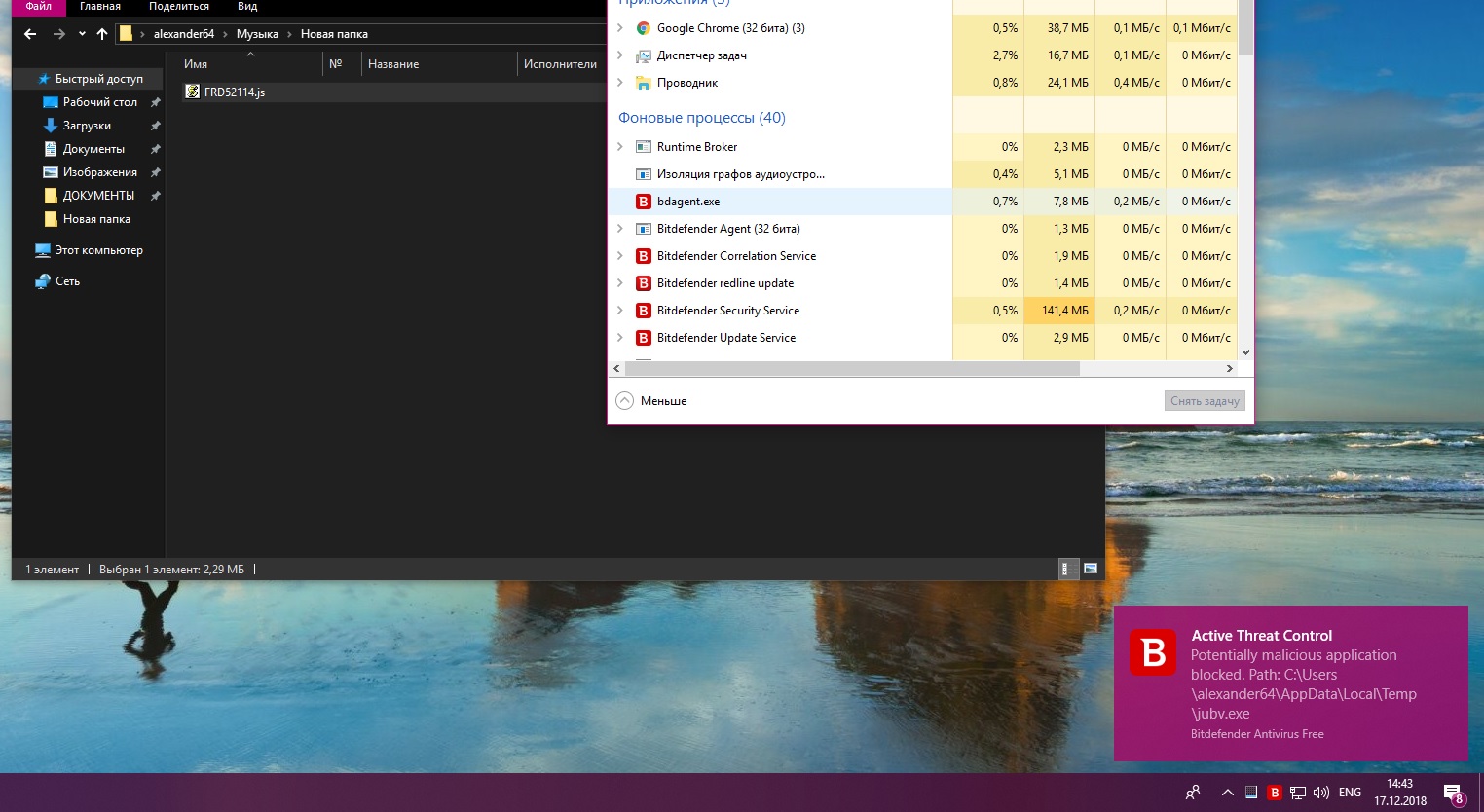The height and width of the screenshot is (812, 1484).
Task: Click Музыка in the address breadcrumb
Action: [257, 34]
